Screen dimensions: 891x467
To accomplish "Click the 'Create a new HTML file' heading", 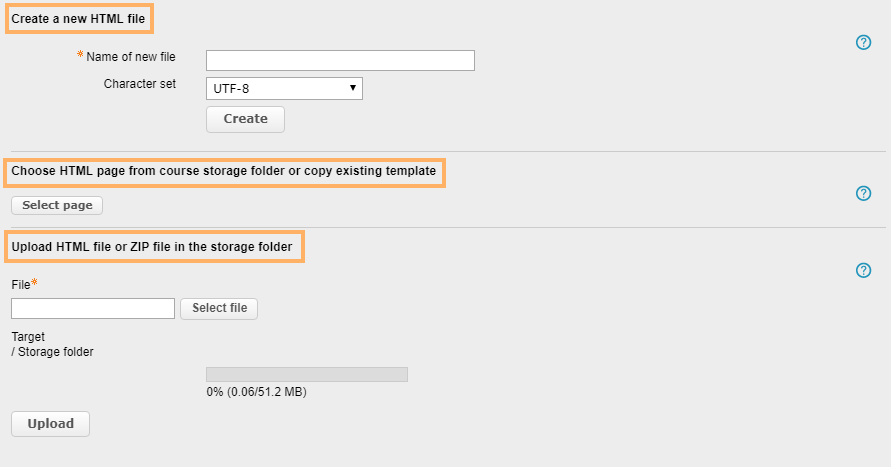I will 80,19.
